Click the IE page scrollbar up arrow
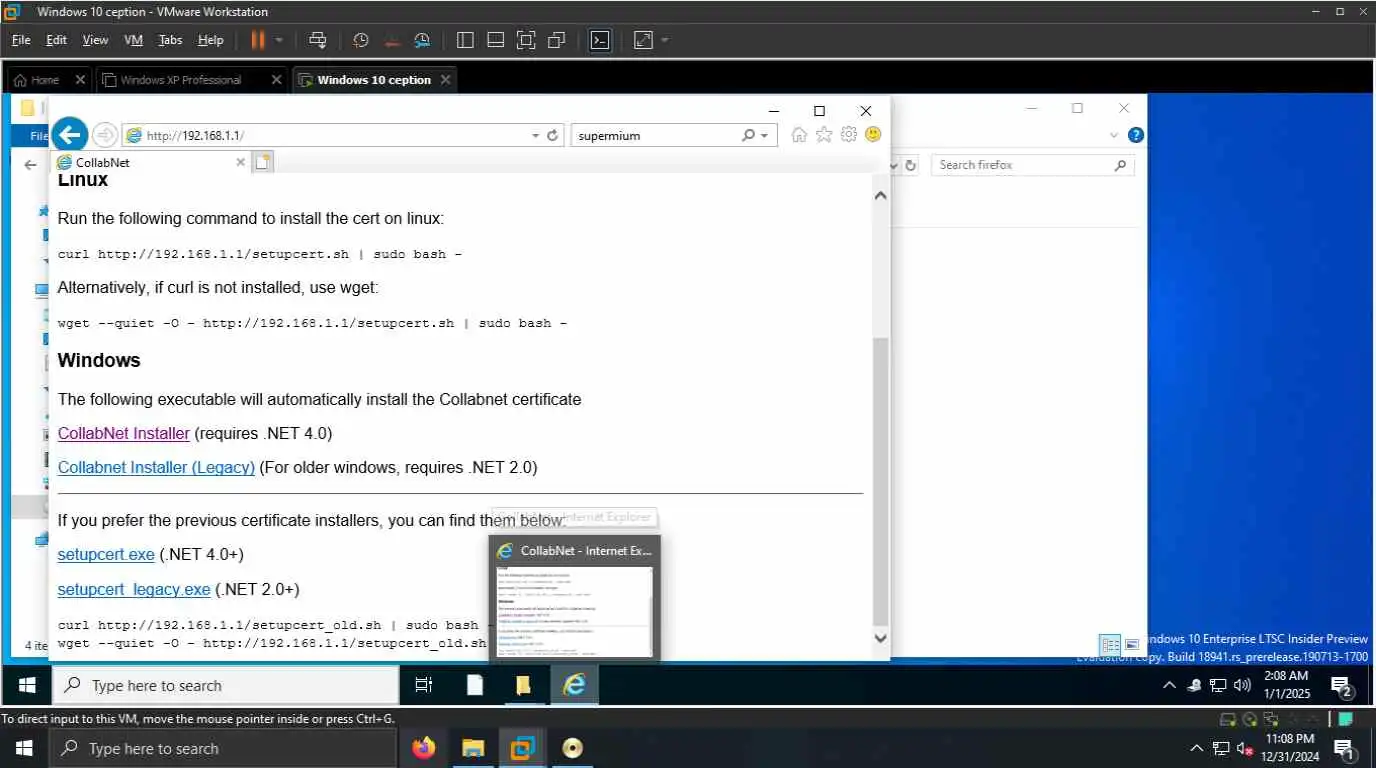The width and height of the screenshot is (1376, 768). tap(880, 196)
